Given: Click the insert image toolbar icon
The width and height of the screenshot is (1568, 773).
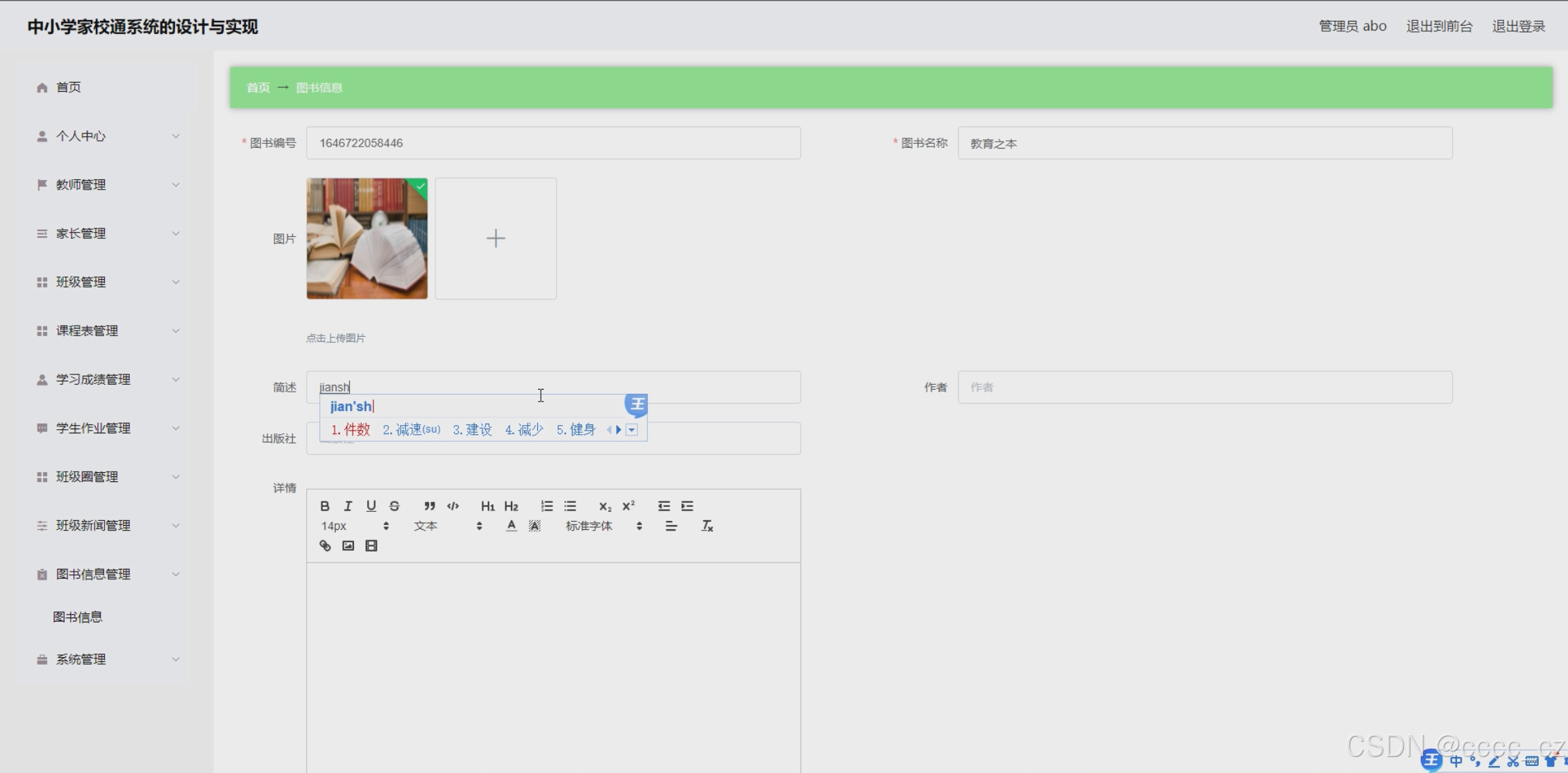Looking at the screenshot, I should pos(348,546).
